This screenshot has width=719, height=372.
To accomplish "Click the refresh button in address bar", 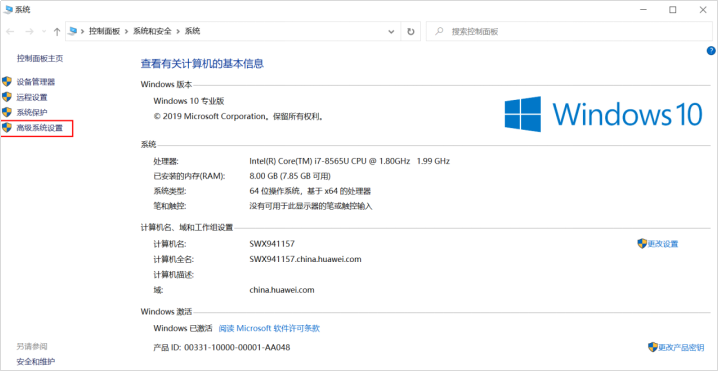I will 411,32.
